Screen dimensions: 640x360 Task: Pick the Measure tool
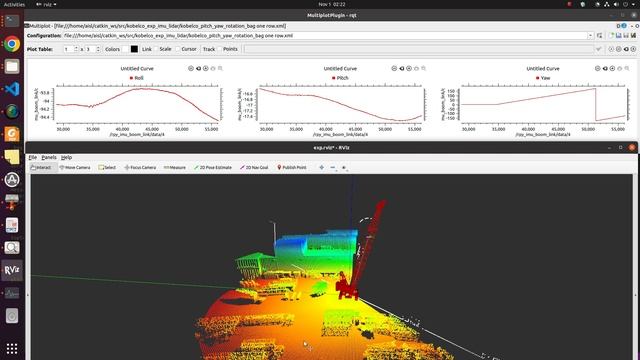click(174, 167)
